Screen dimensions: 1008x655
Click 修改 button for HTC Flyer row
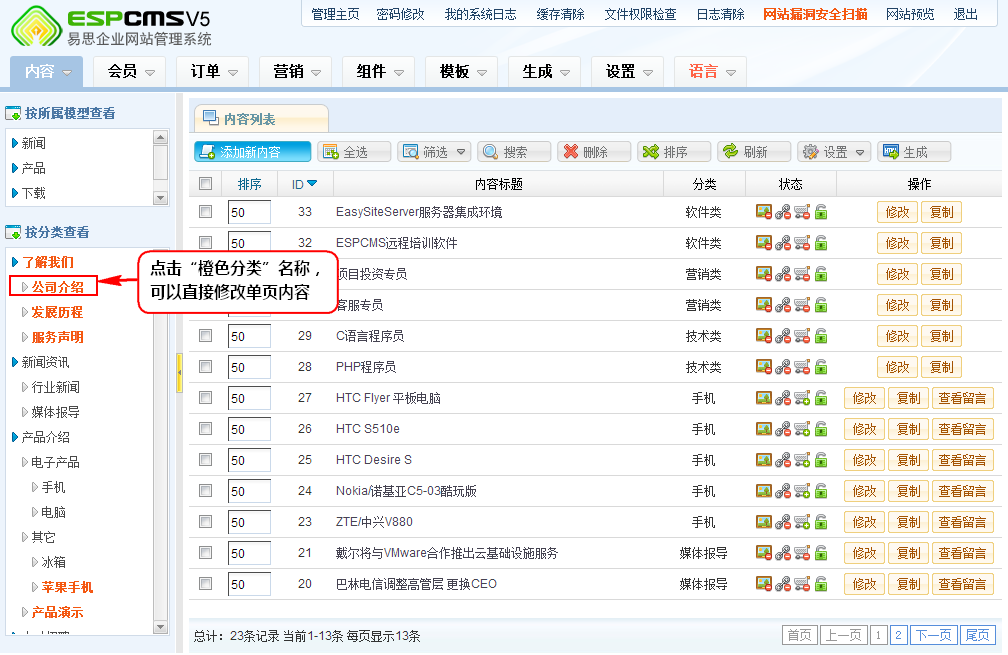[865, 399]
